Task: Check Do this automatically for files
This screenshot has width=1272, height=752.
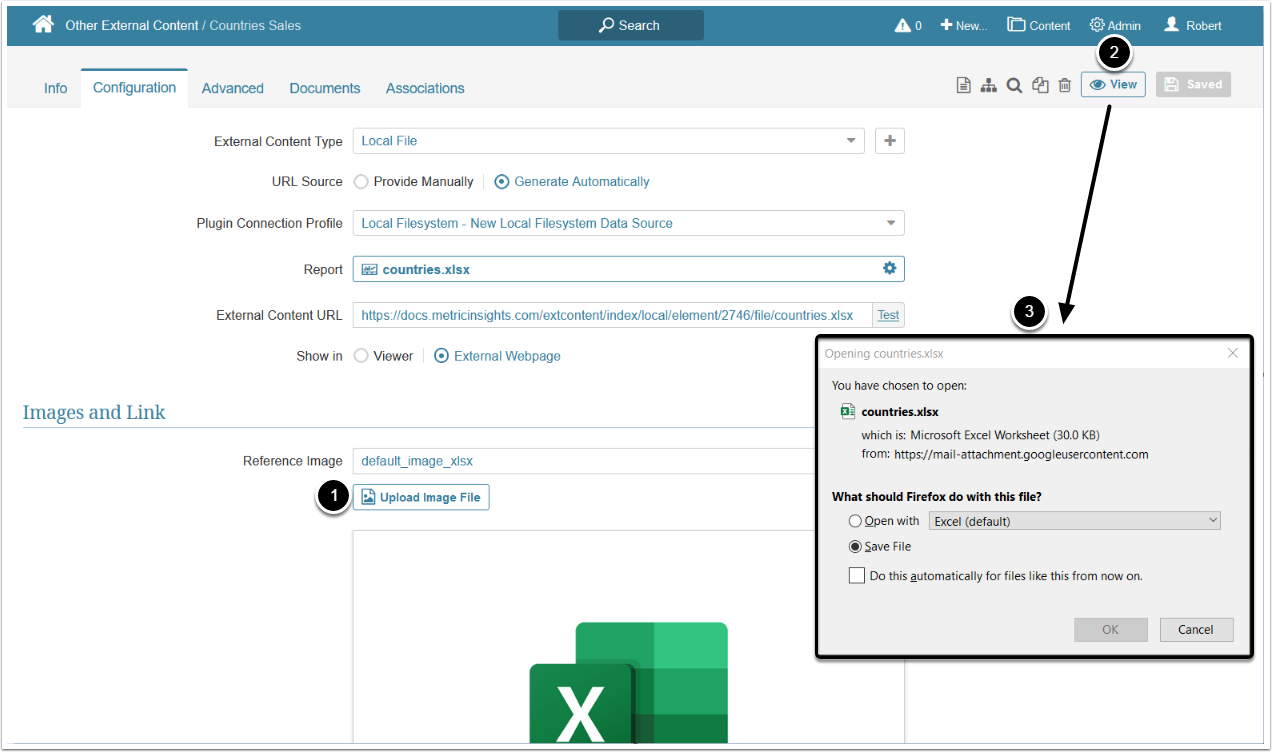Action: pos(995,576)
